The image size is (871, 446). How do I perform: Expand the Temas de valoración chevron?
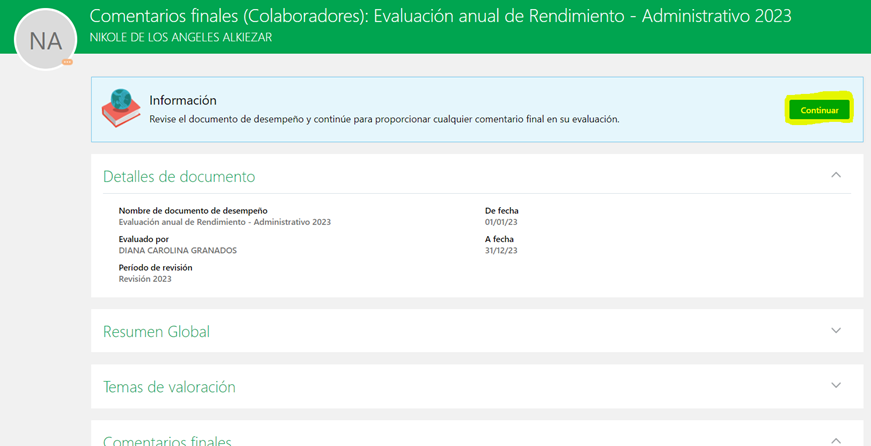pyautogui.click(x=836, y=385)
